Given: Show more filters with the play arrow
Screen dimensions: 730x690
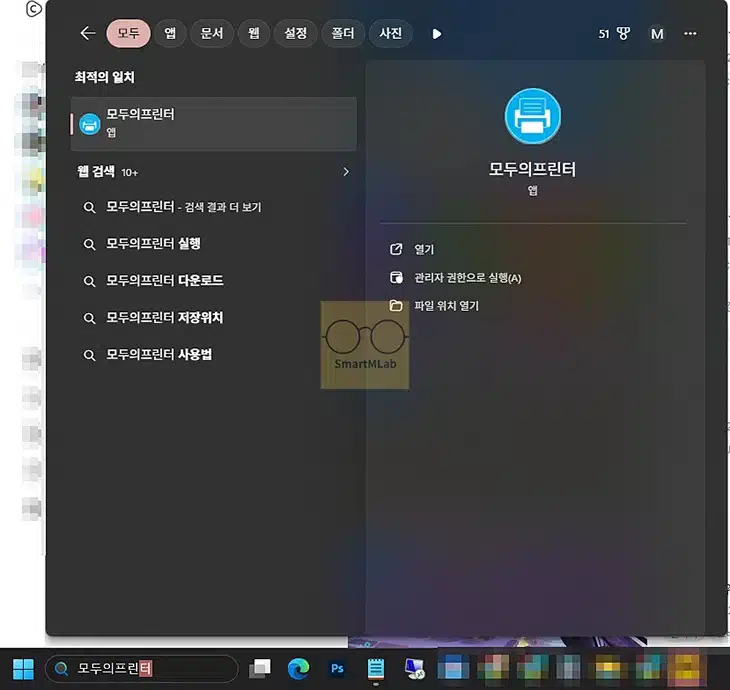Looking at the screenshot, I should click(x=437, y=34).
